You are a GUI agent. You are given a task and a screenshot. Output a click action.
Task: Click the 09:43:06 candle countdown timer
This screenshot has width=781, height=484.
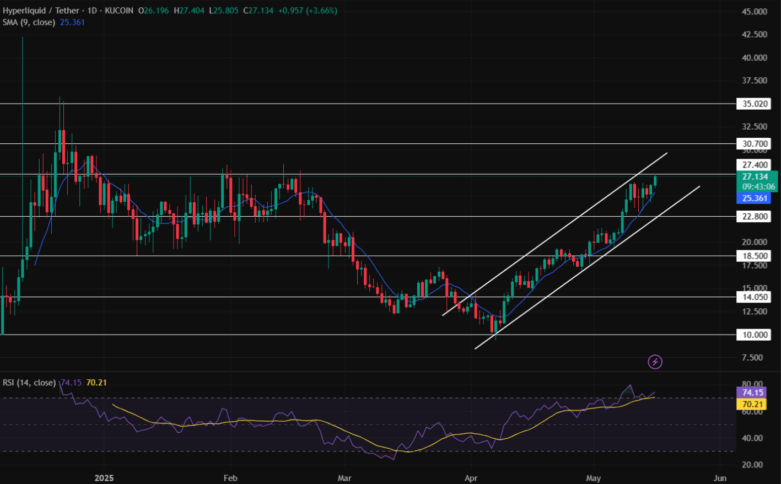[x=758, y=187]
